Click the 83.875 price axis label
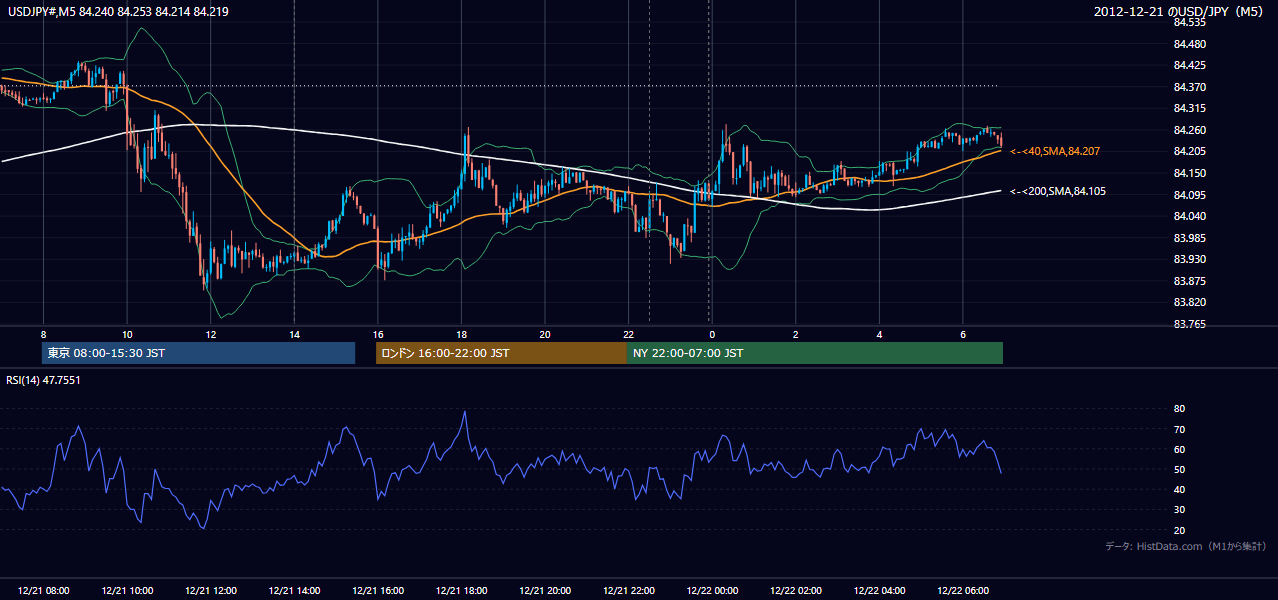The height and width of the screenshot is (600, 1278). coord(1191,281)
